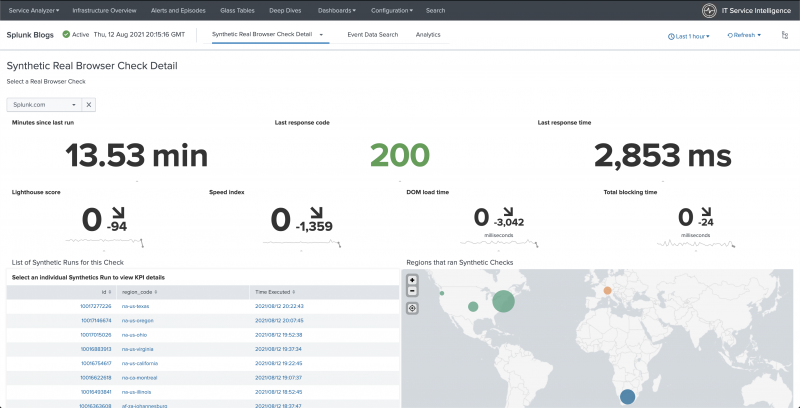Image resolution: width=800 pixels, height=408 pixels.
Task: Click the map locate/reset view icon
Action: point(412,308)
